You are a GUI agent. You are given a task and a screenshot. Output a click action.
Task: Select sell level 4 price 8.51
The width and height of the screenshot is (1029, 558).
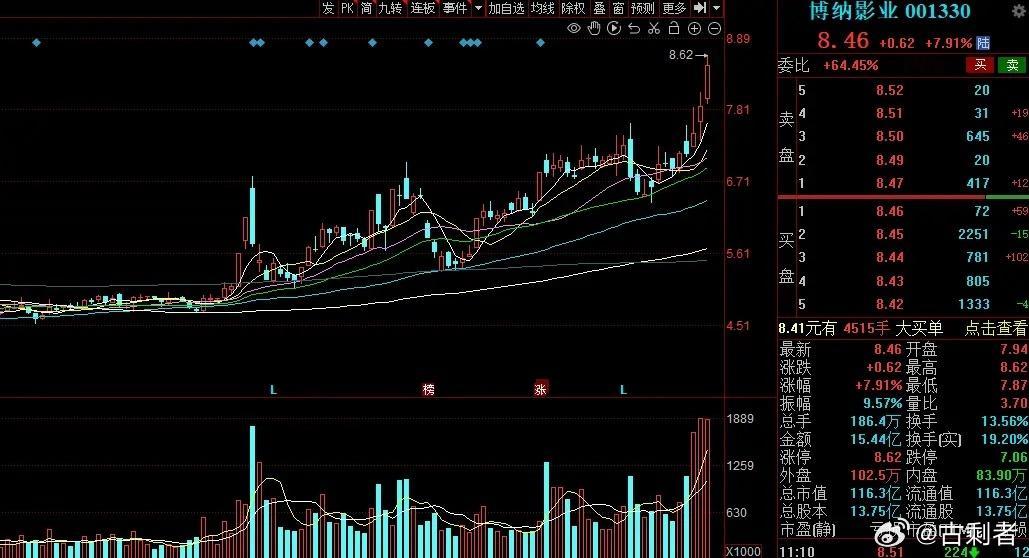tap(890, 113)
